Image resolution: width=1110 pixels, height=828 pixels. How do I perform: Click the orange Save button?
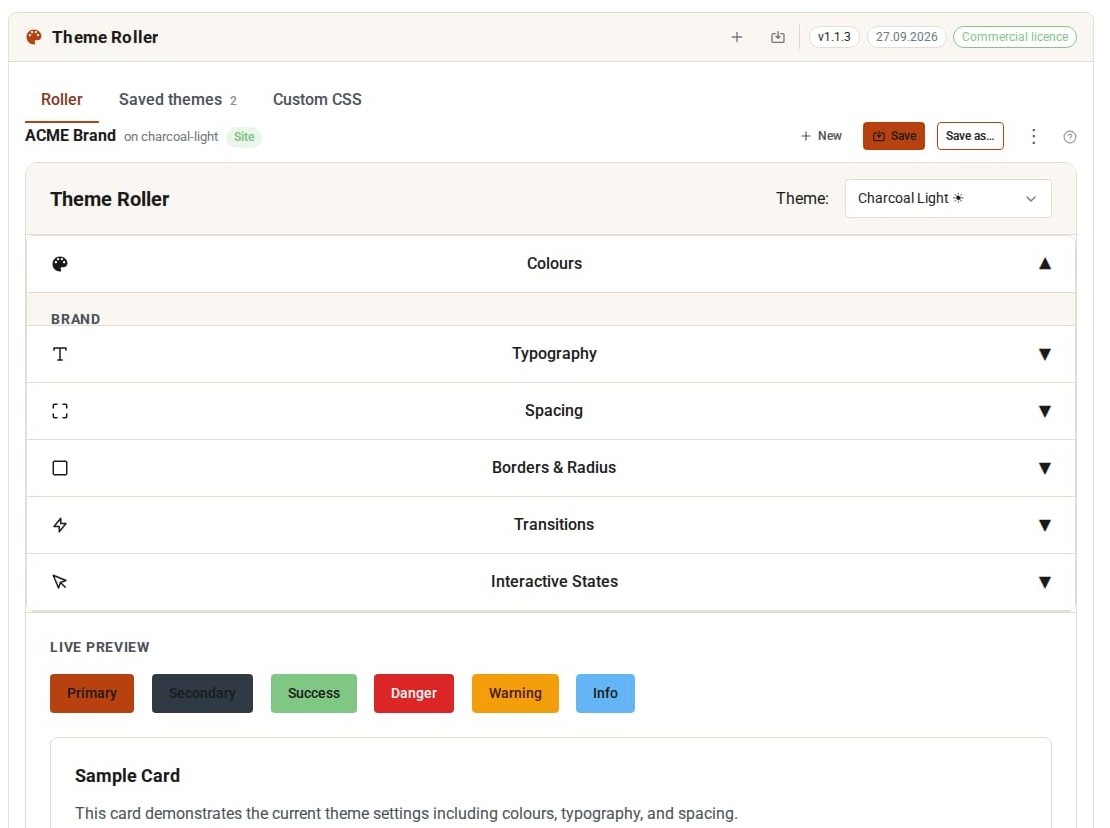[x=893, y=136]
